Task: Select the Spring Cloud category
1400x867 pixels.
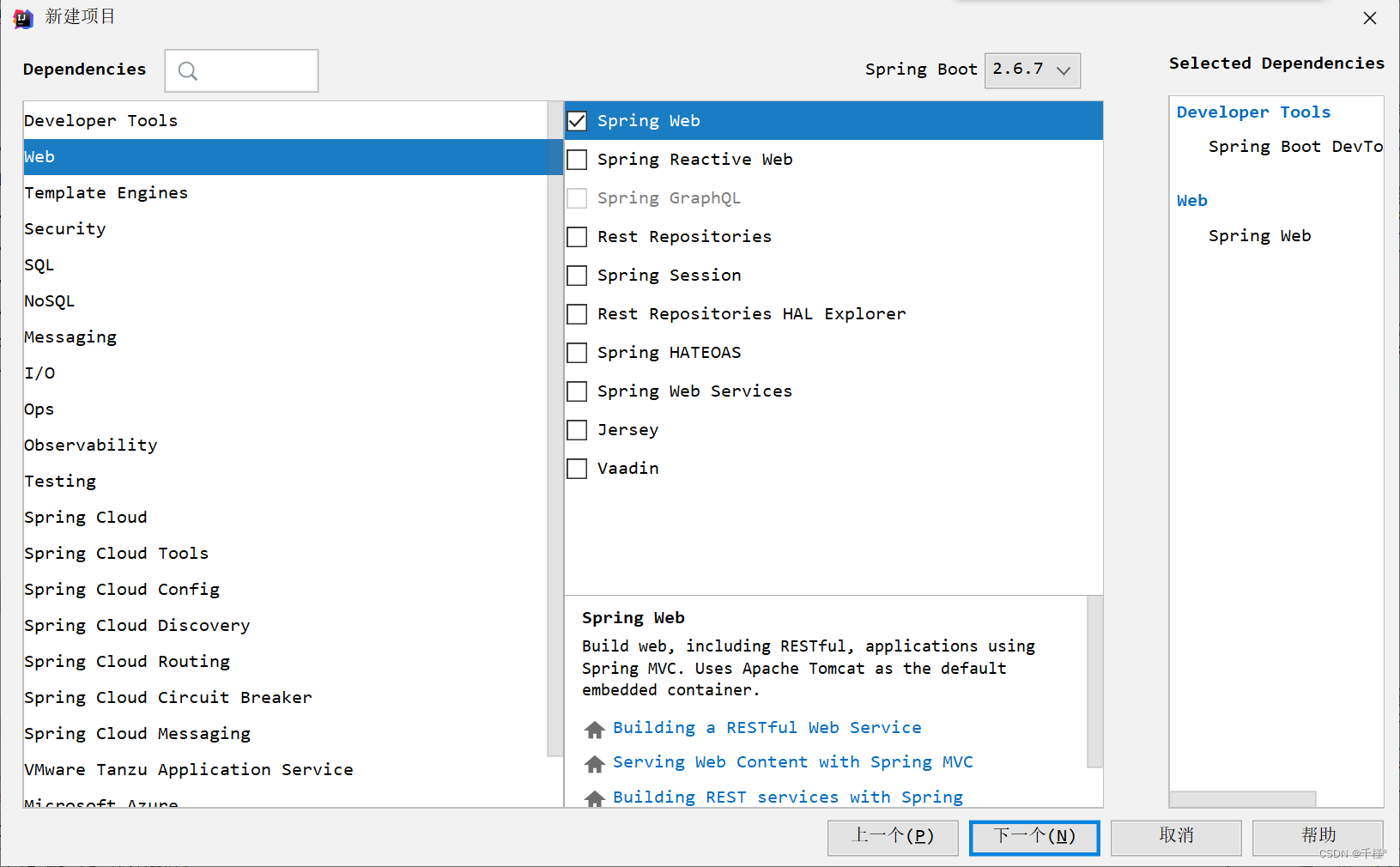Action: pos(285,518)
